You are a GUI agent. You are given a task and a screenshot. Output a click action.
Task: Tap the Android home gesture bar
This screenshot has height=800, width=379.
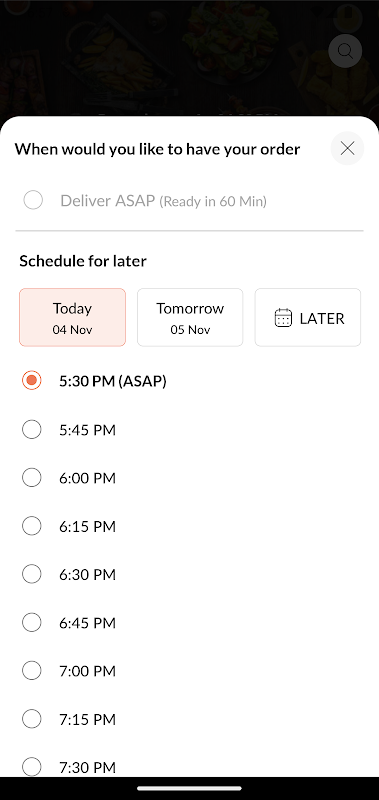pyautogui.click(x=189, y=788)
